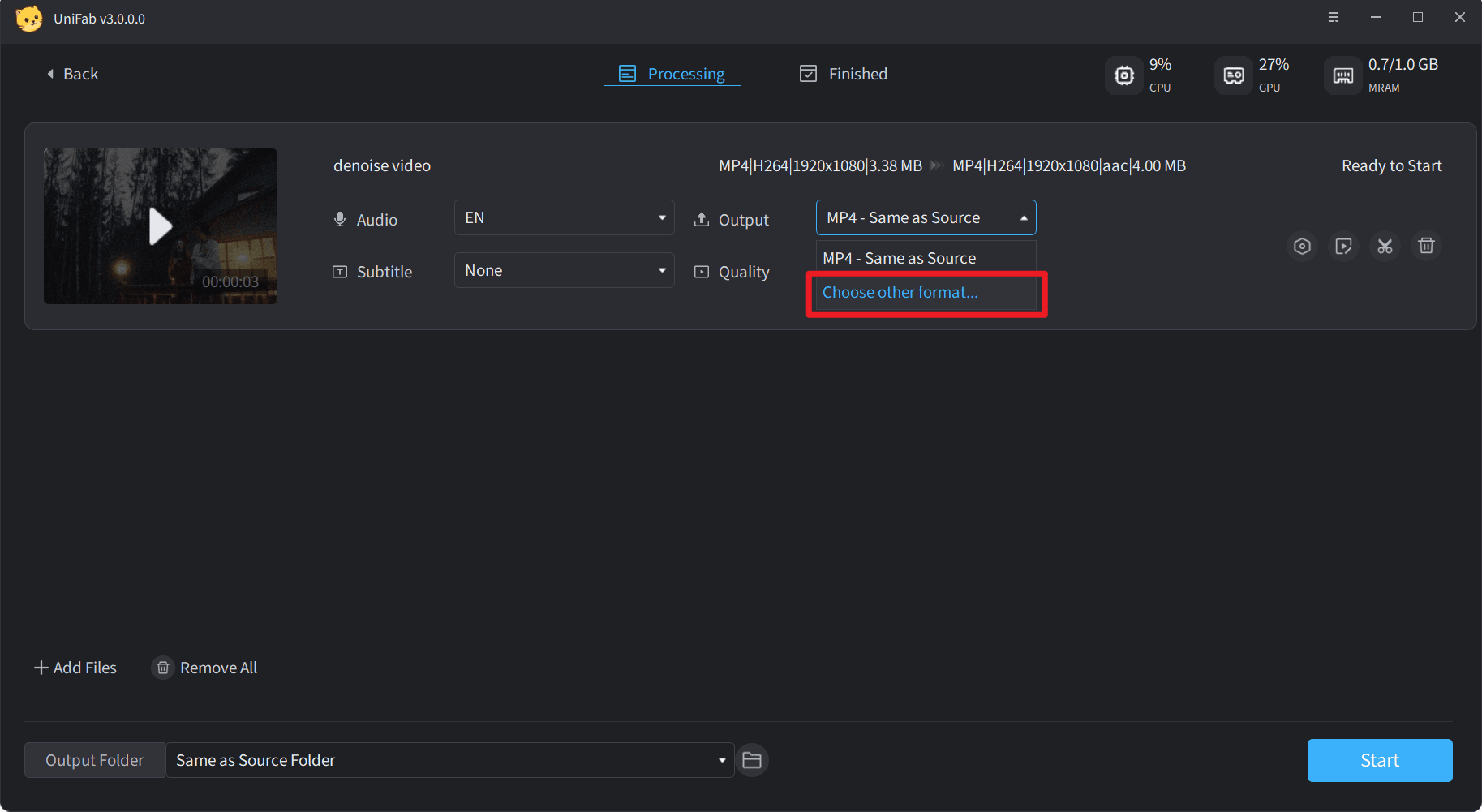The height and width of the screenshot is (812, 1482).
Task: Delete the denoise video task
Action: (1426, 246)
